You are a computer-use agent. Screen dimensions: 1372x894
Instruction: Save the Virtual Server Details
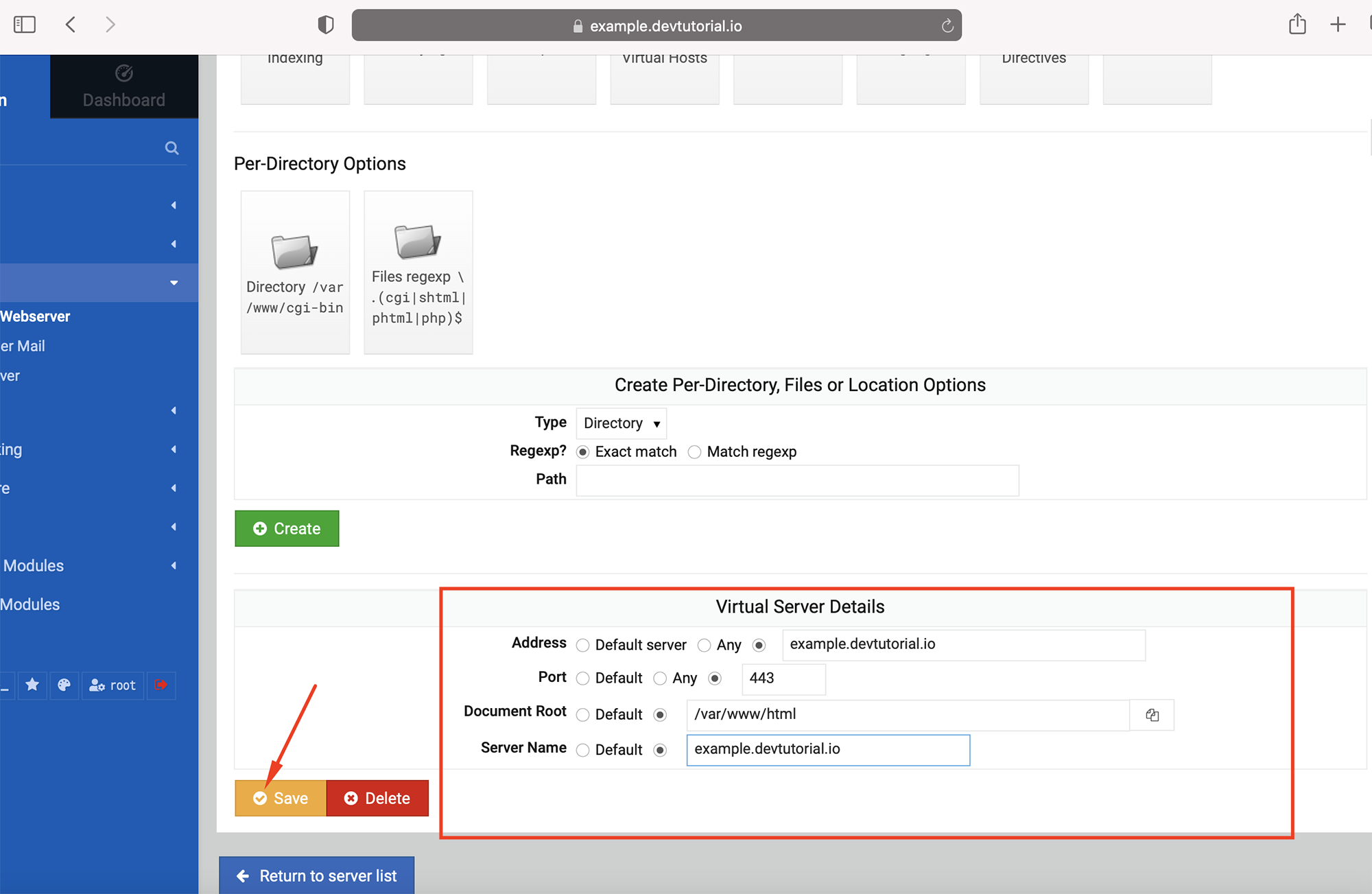(280, 797)
